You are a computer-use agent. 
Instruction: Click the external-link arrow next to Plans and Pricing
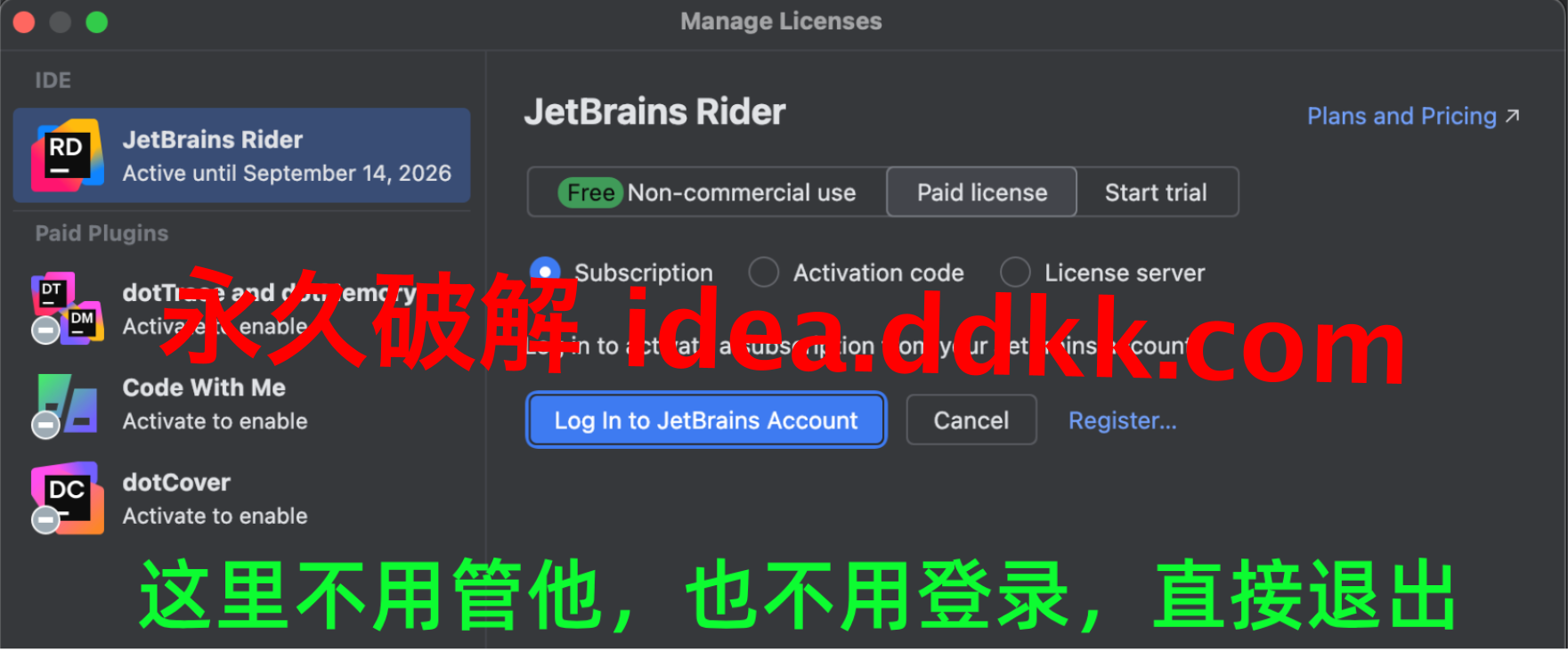[1512, 116]
